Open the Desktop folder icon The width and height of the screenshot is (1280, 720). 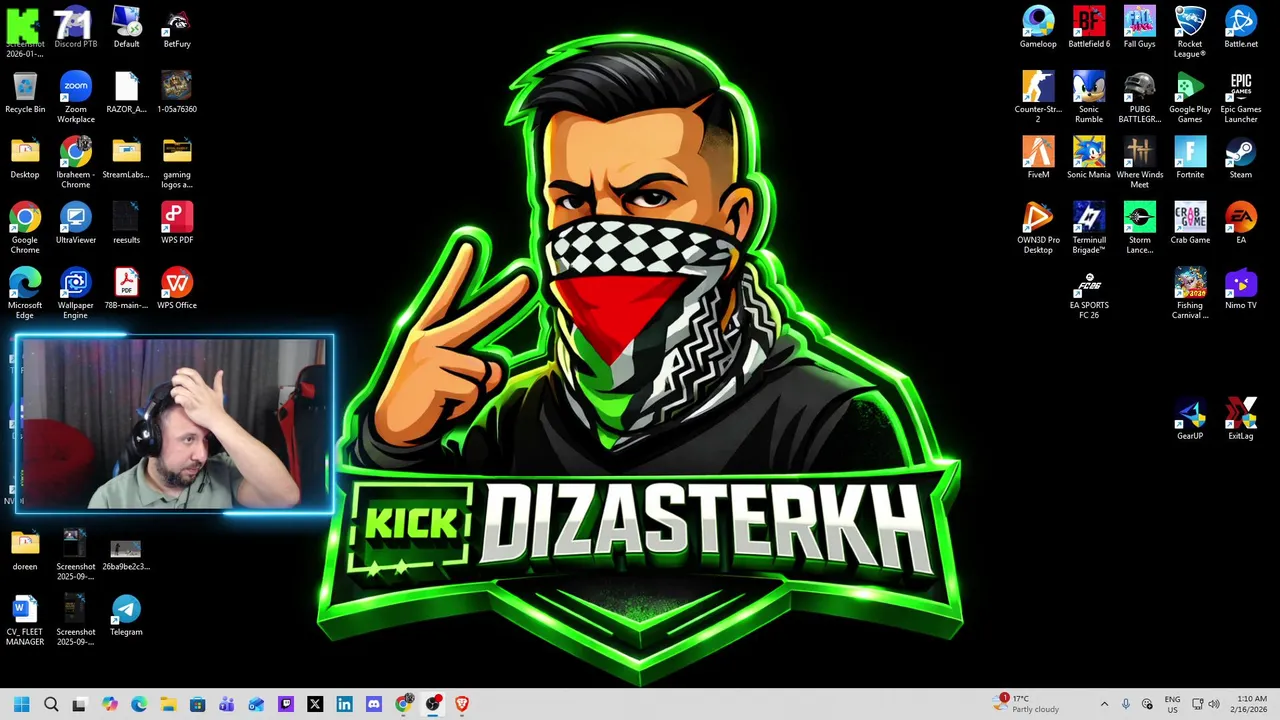25,157
